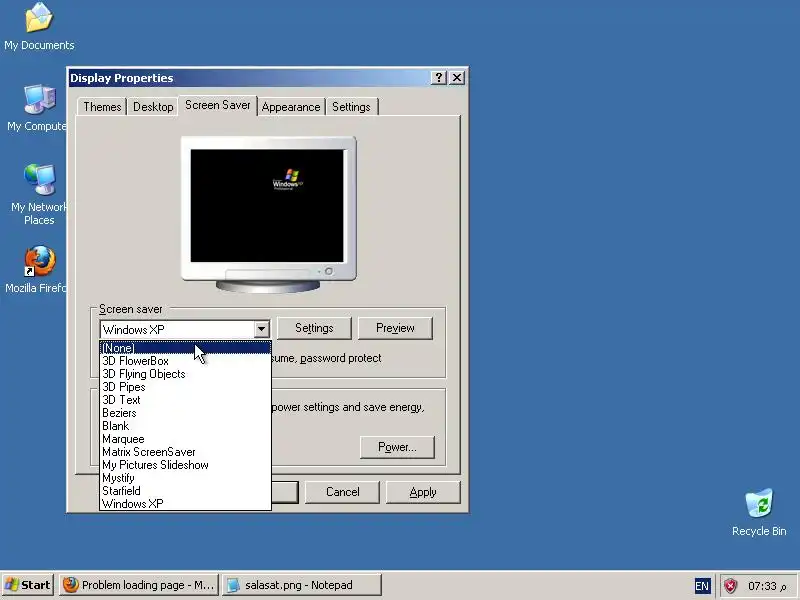
Task: Click the screen saver Settings button
Action: click(x=314, y=328)
